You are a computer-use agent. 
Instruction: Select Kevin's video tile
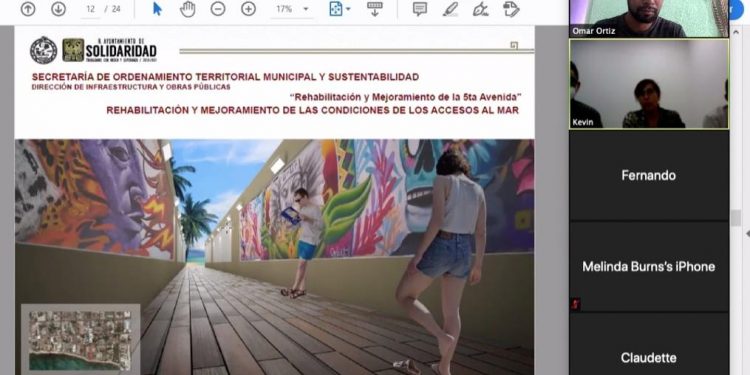(x=649, y=84)
